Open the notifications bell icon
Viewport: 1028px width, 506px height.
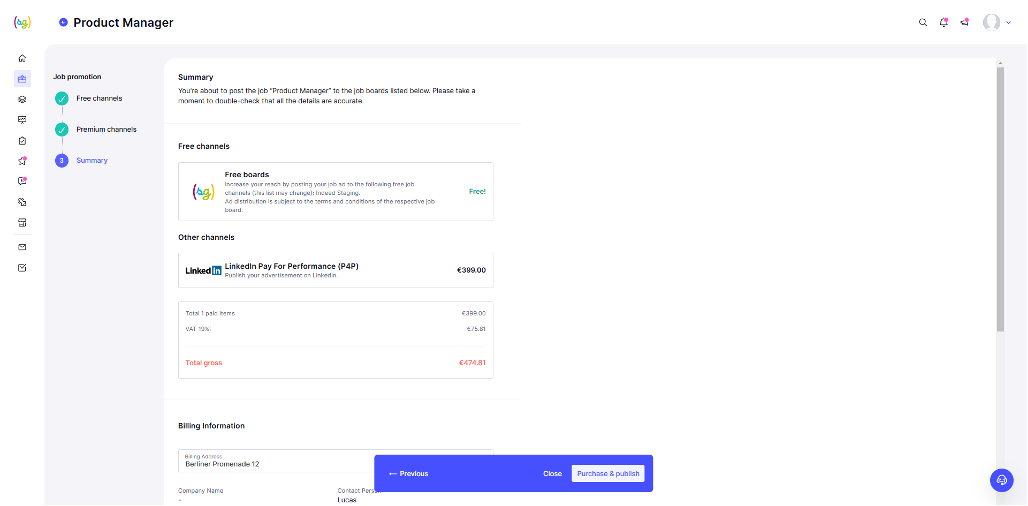[943, 22]
